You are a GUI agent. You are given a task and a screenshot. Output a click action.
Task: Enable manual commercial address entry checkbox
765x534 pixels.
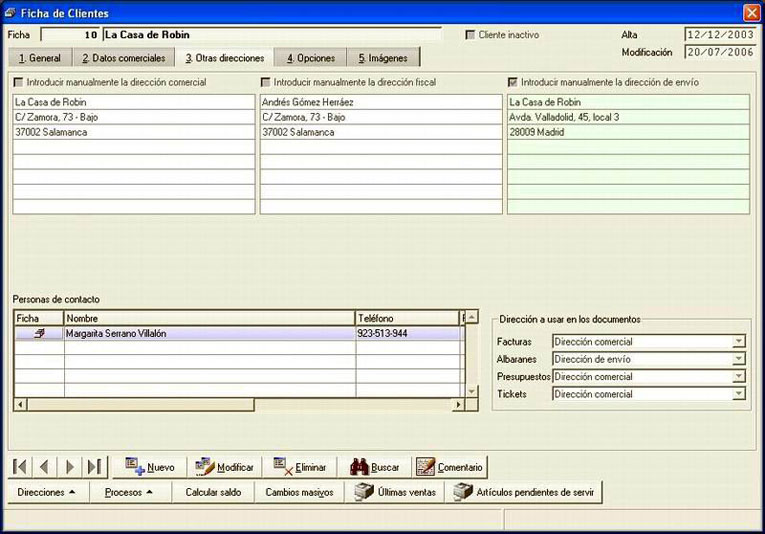(x=19, y=82)
